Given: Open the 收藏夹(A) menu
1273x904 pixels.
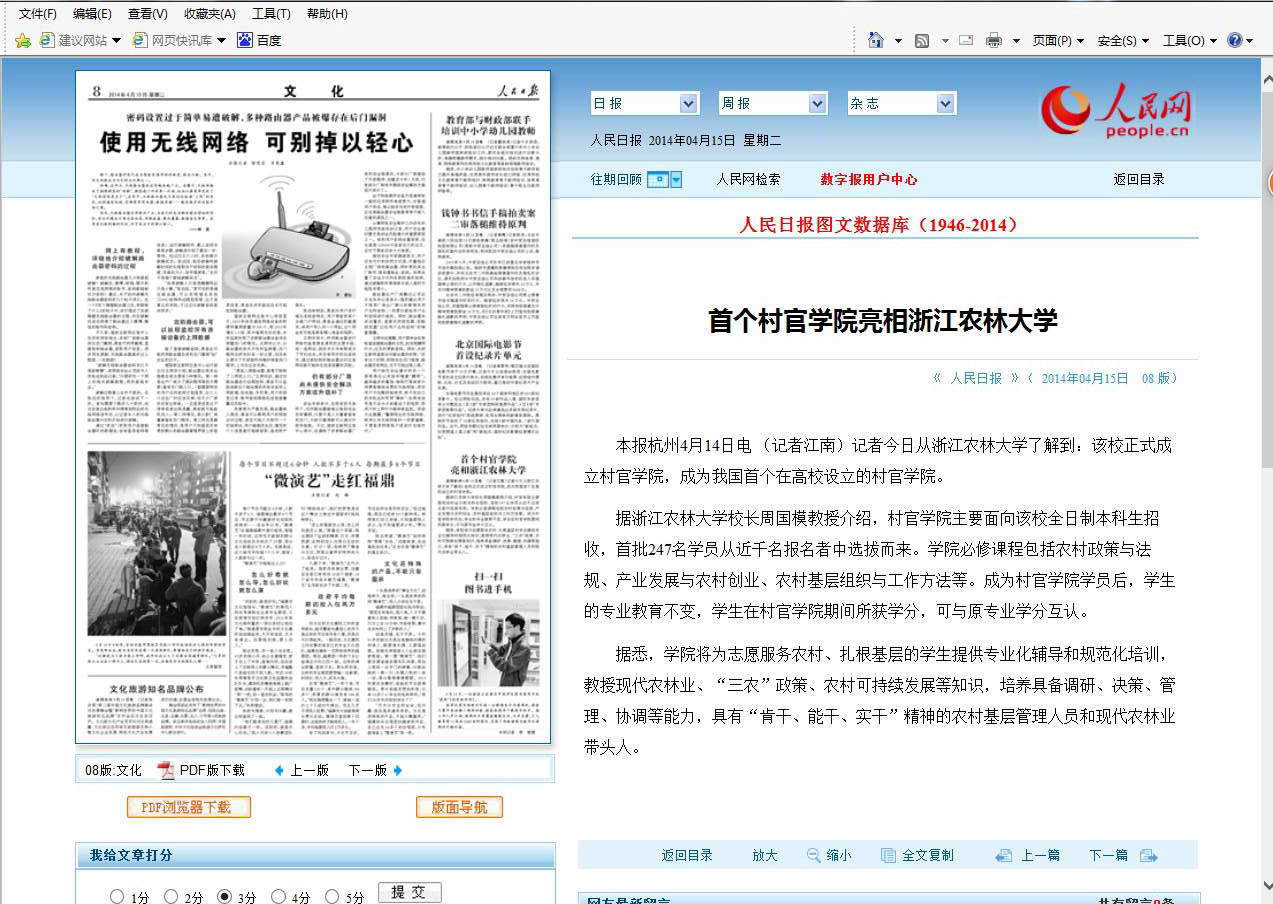Looking at the screenshot, I should click(x=210, y=14).
